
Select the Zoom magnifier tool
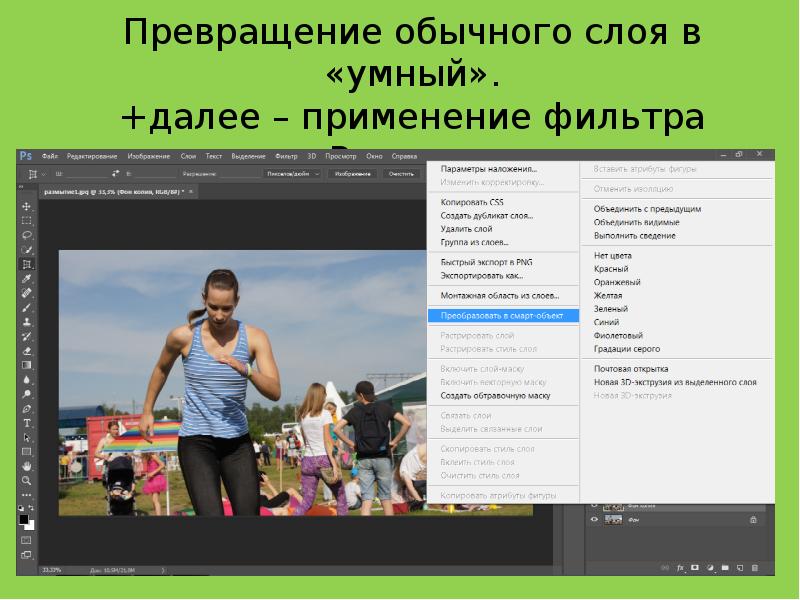click(26, 481)
